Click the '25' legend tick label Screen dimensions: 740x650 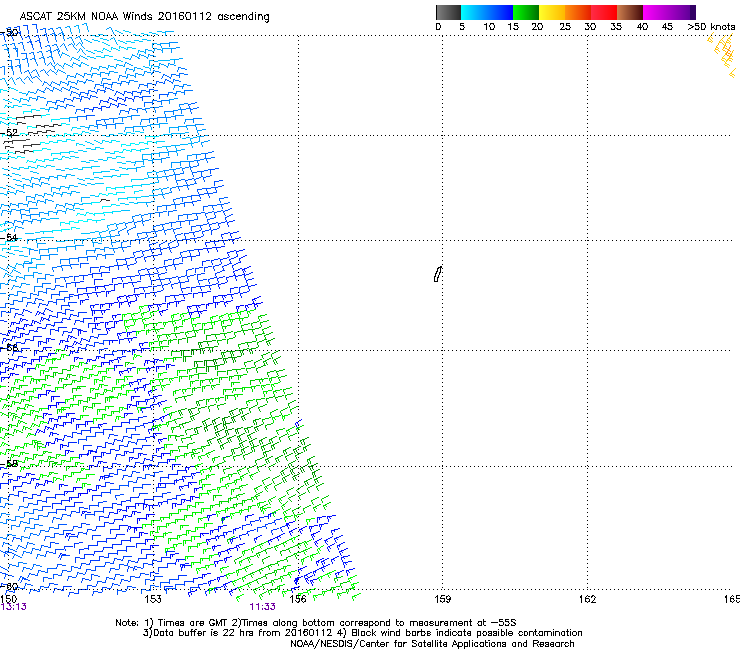pyautogui.click(x=565, y=27)
